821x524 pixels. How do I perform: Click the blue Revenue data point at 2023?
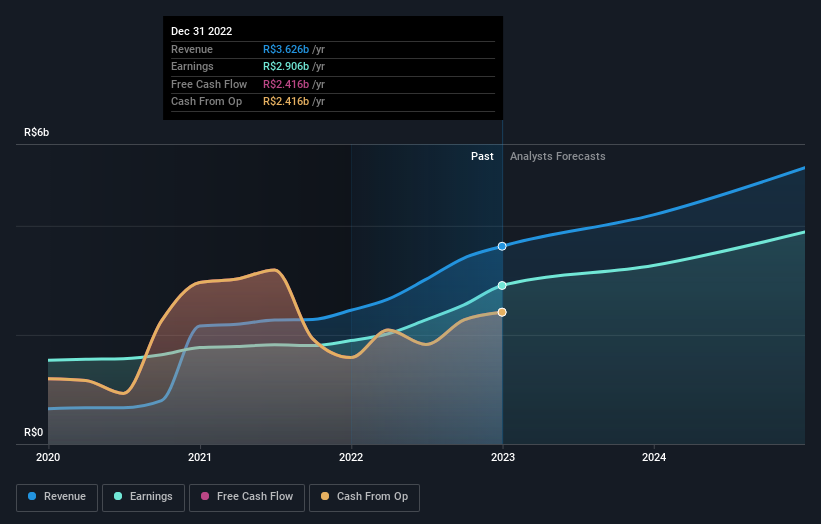[x=502, y=246]
